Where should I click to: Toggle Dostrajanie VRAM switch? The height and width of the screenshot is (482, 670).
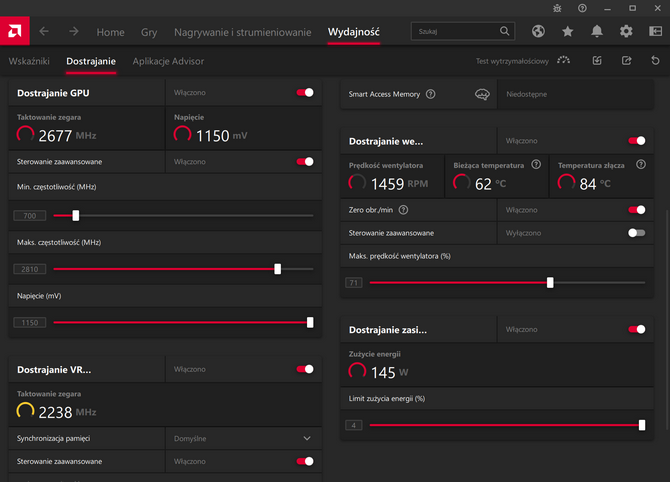point(305,369)
